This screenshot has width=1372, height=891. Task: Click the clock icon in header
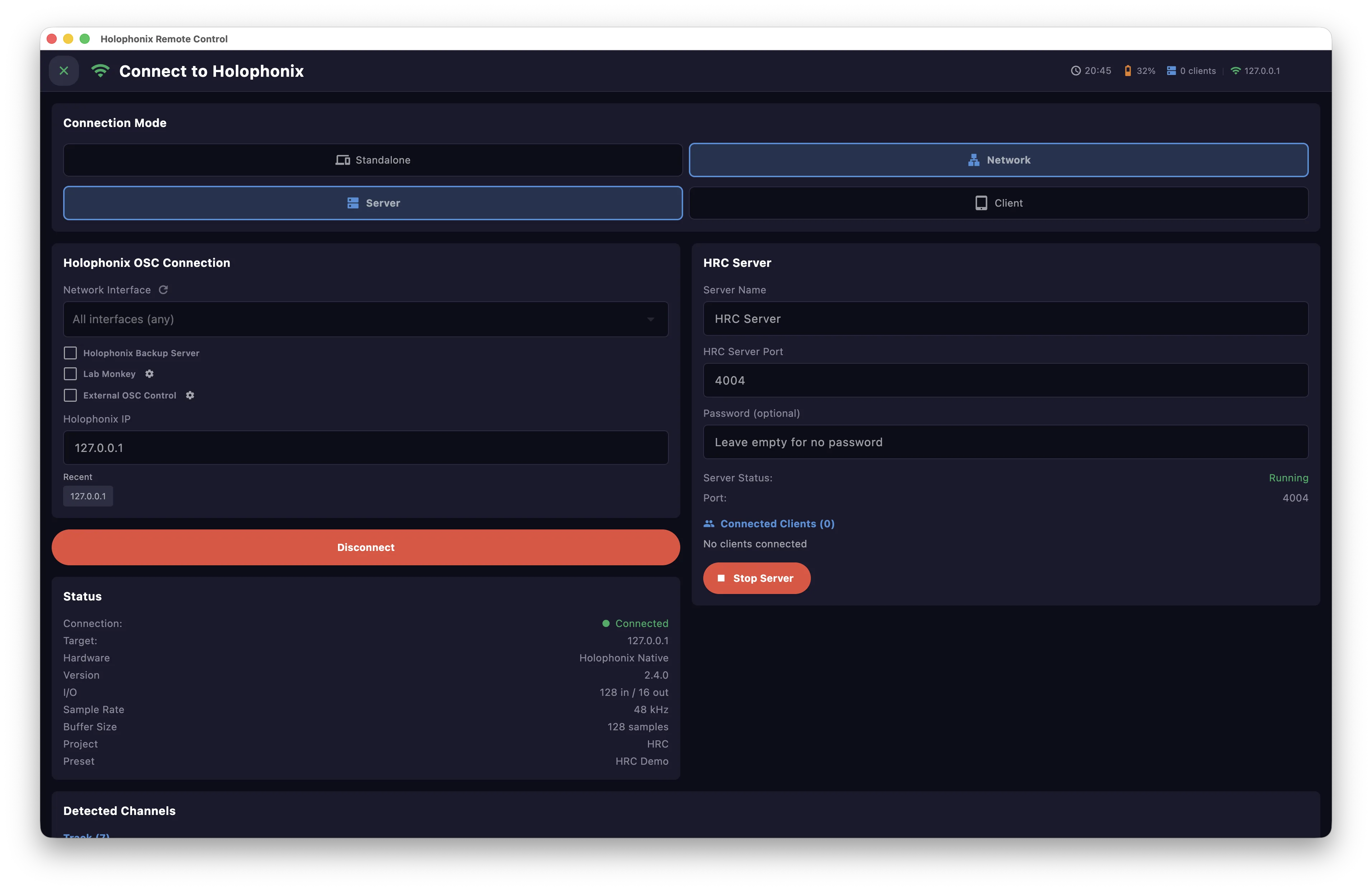pos(1075,71)
